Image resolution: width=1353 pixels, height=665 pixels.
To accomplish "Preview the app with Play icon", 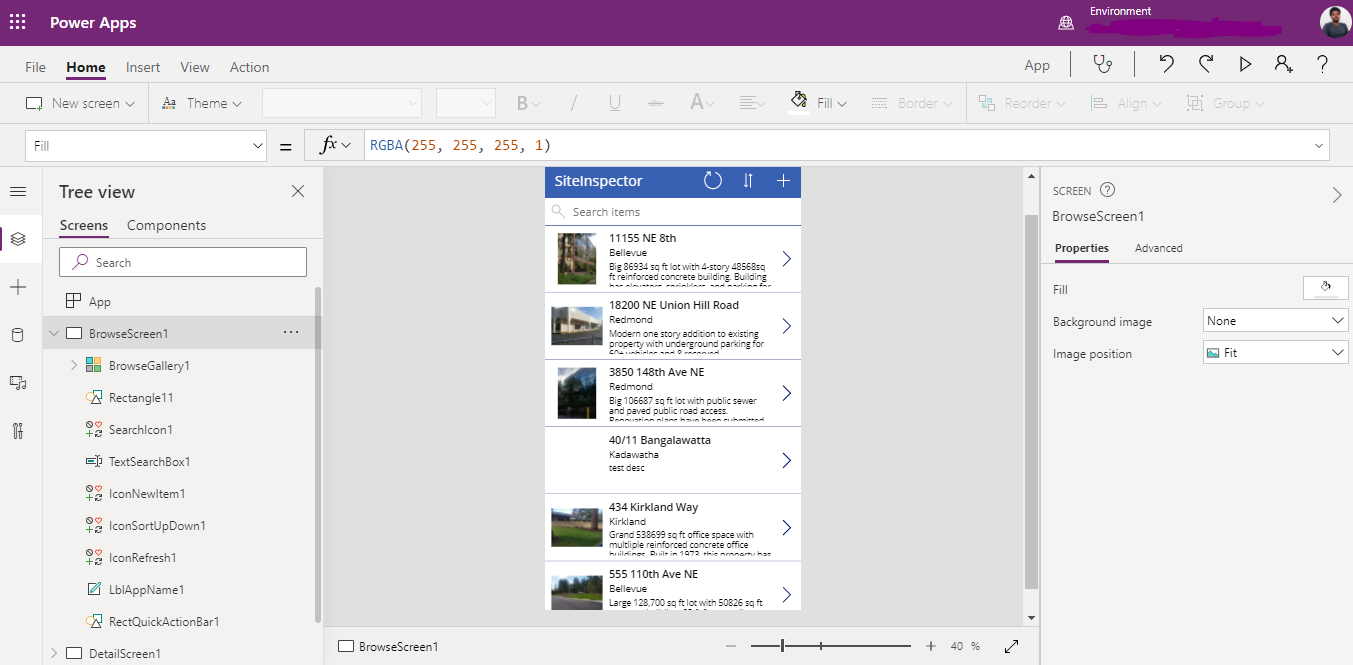I will pyautogui.click(x=1245, y=64).
